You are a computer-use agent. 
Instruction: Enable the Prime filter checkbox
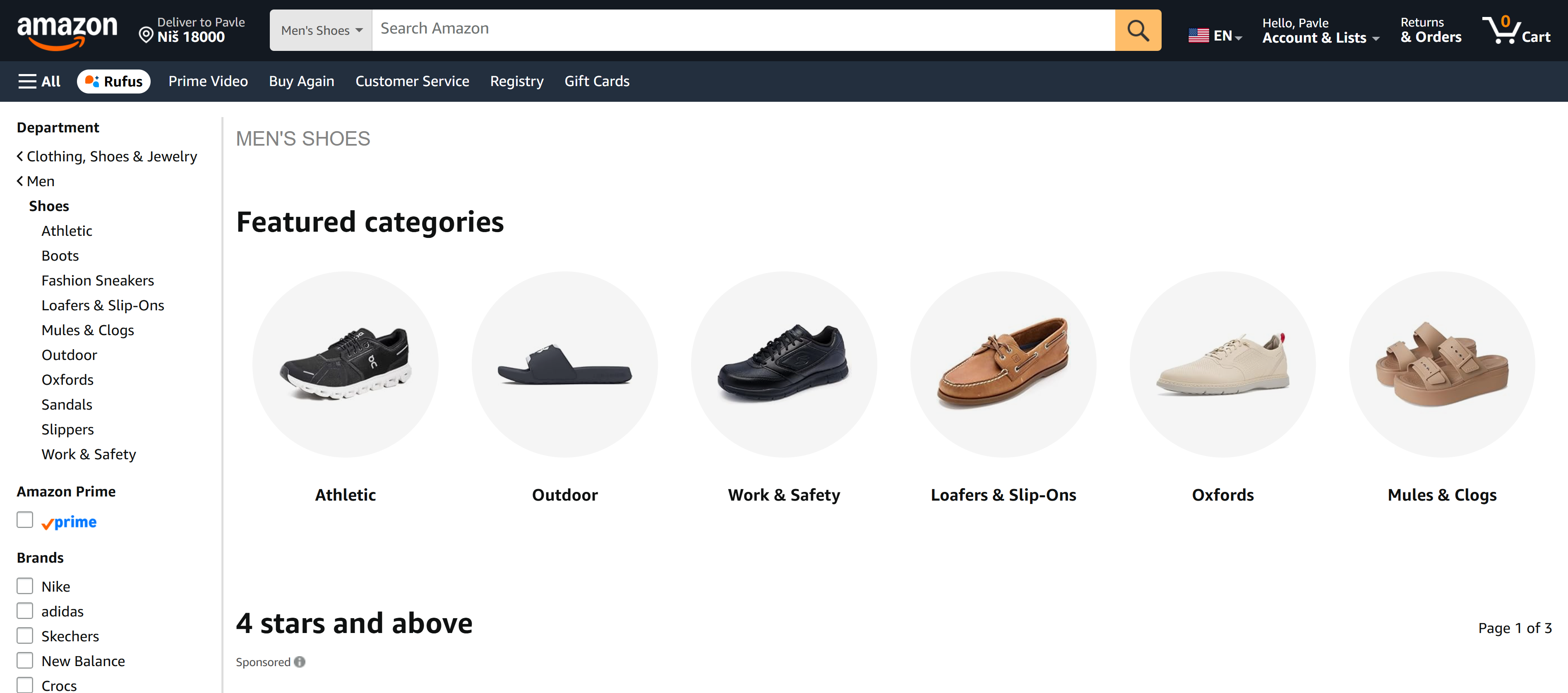click(24, 520)
